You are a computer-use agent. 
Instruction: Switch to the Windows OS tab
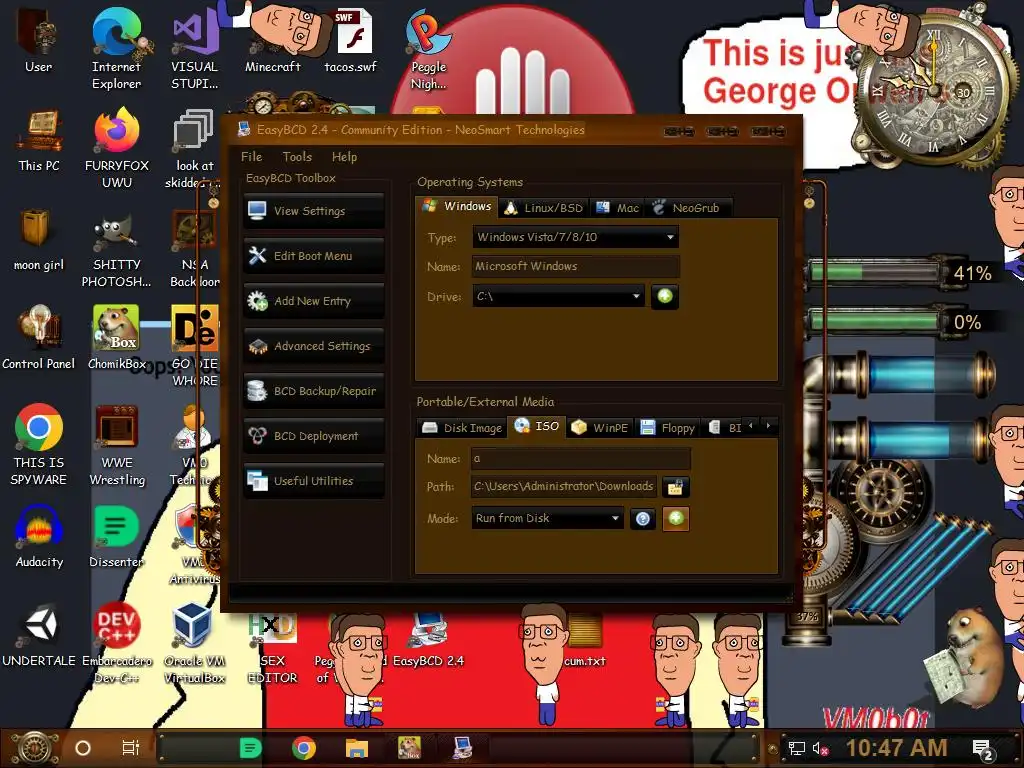pos(456,206)
